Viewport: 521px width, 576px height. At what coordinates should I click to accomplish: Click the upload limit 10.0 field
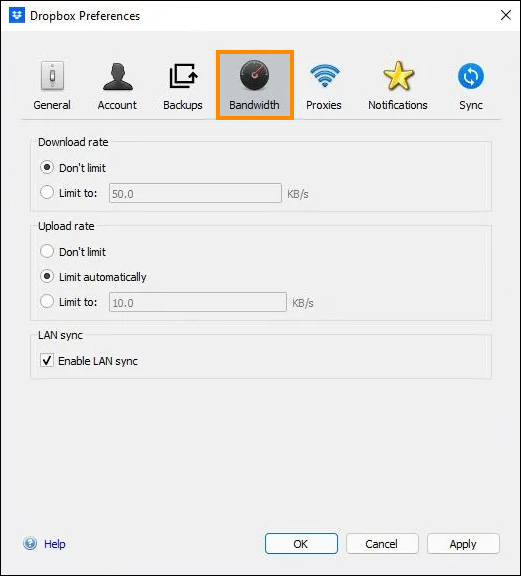click(x=198, y=302)
